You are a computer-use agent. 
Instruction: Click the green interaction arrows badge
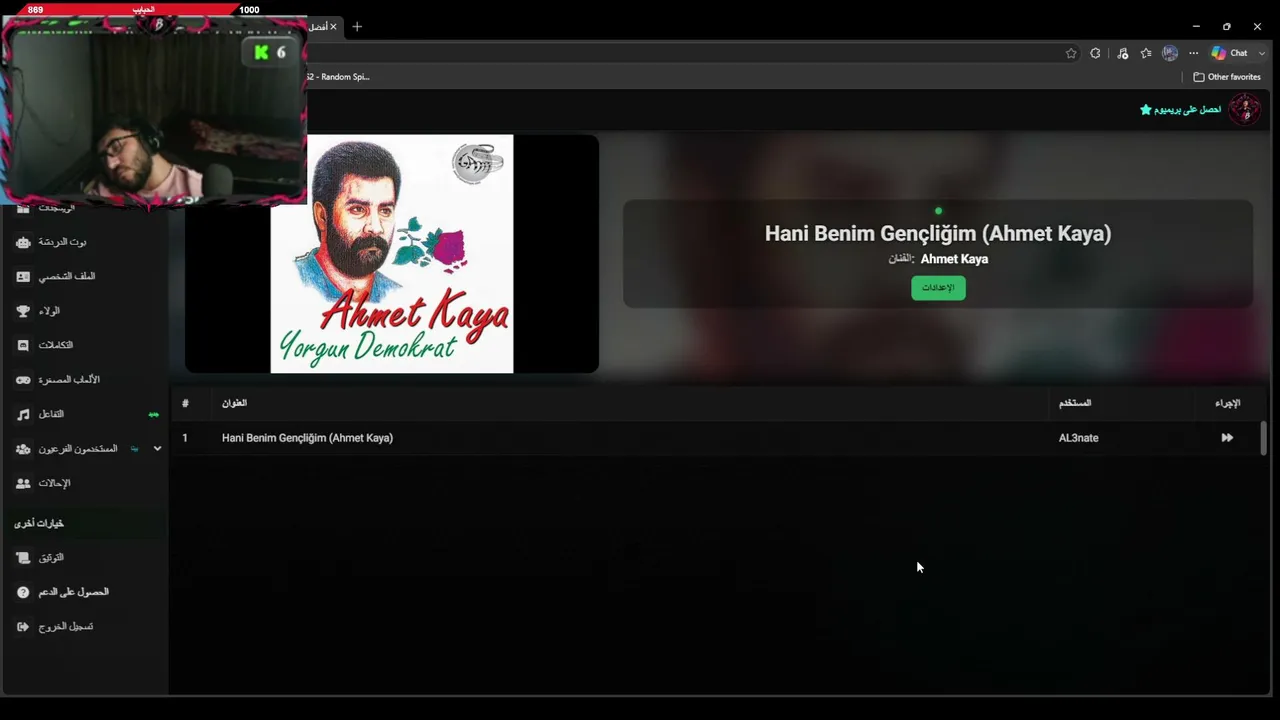pyautogui.click(x=153, y=414)
